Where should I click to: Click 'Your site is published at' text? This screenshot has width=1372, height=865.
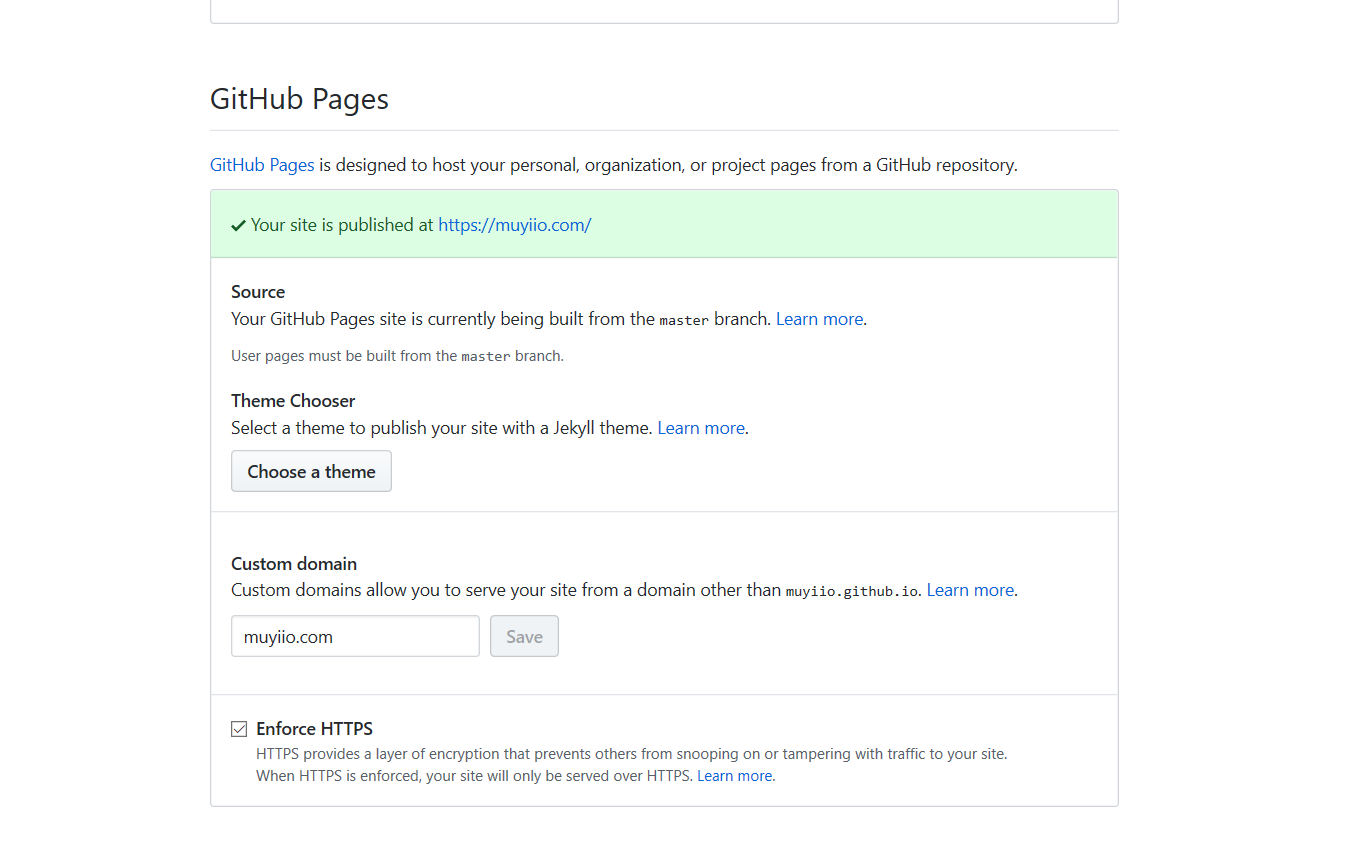(342, 225)
